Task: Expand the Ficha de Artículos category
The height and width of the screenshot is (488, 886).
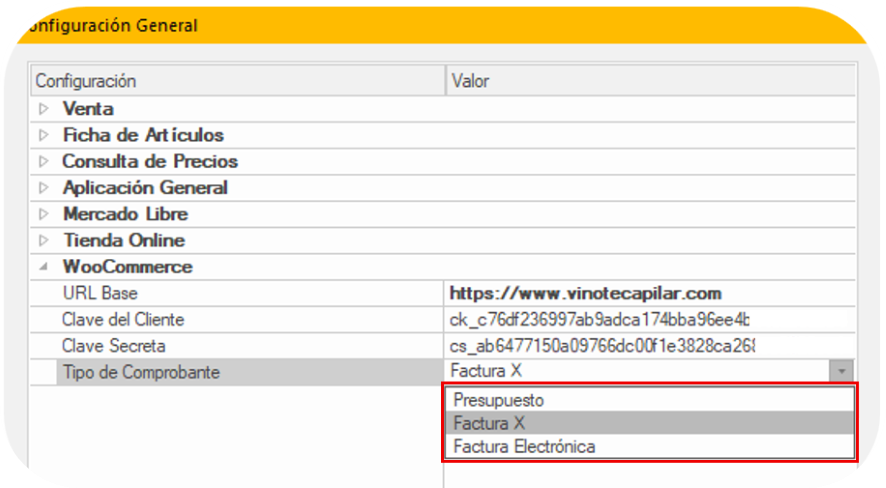Action: coord(44,135)
